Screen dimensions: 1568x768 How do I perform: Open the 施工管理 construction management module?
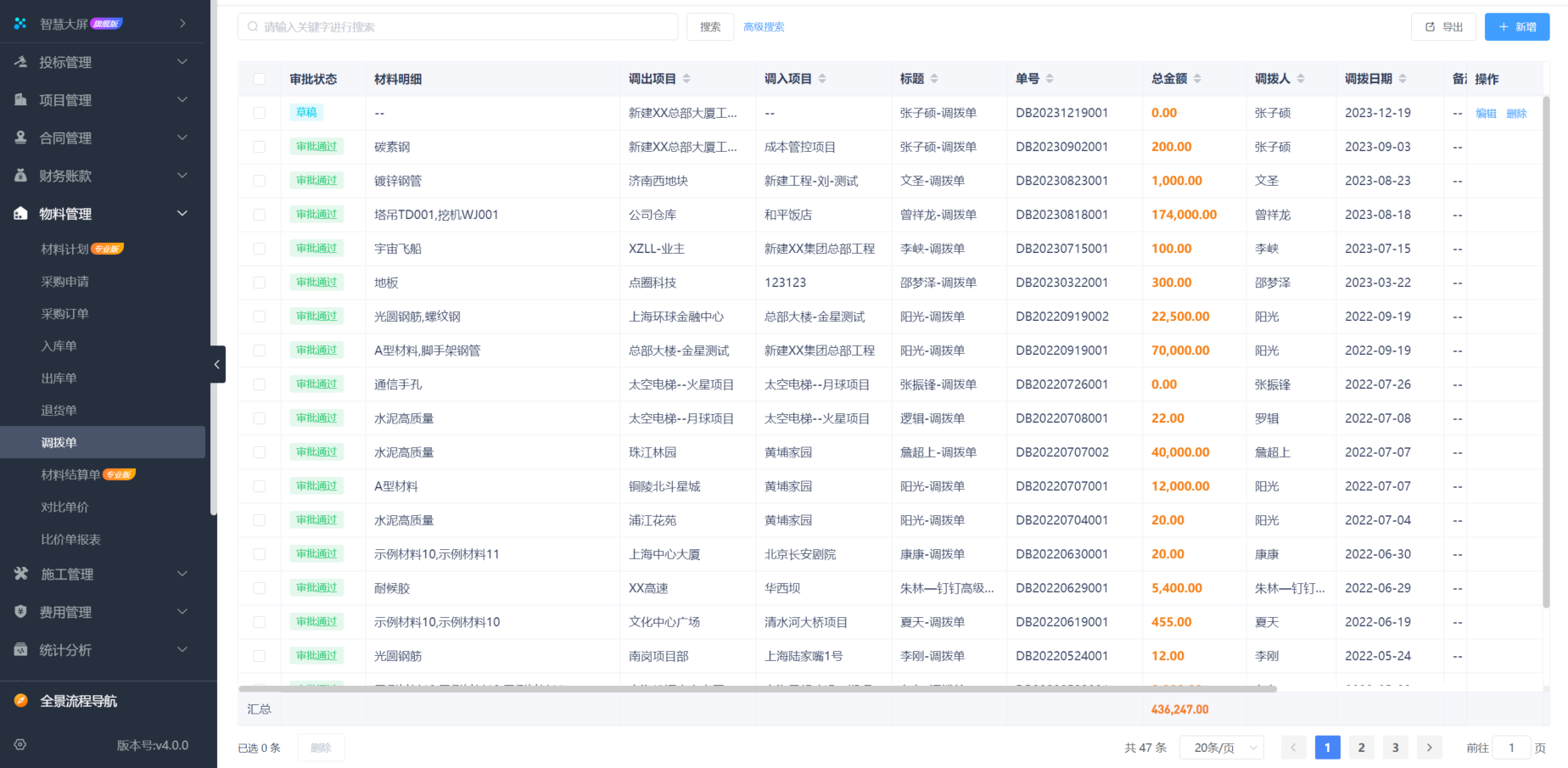pos(21,574)
